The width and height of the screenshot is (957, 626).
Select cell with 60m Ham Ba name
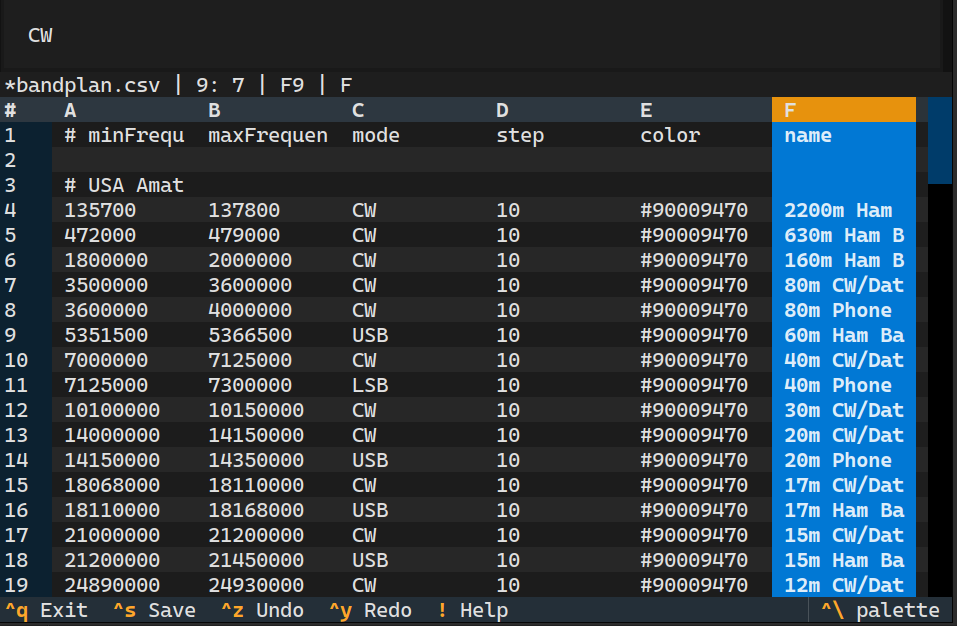(843, 335)
